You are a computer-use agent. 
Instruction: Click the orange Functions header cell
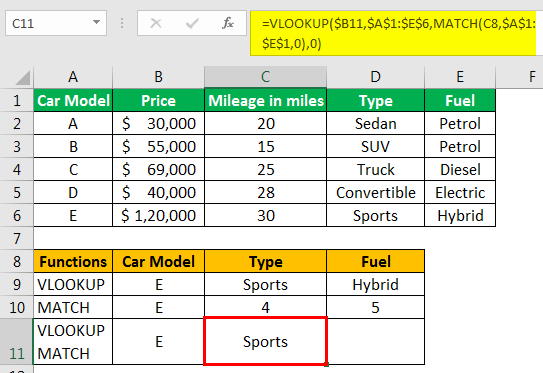coord(73,261)
